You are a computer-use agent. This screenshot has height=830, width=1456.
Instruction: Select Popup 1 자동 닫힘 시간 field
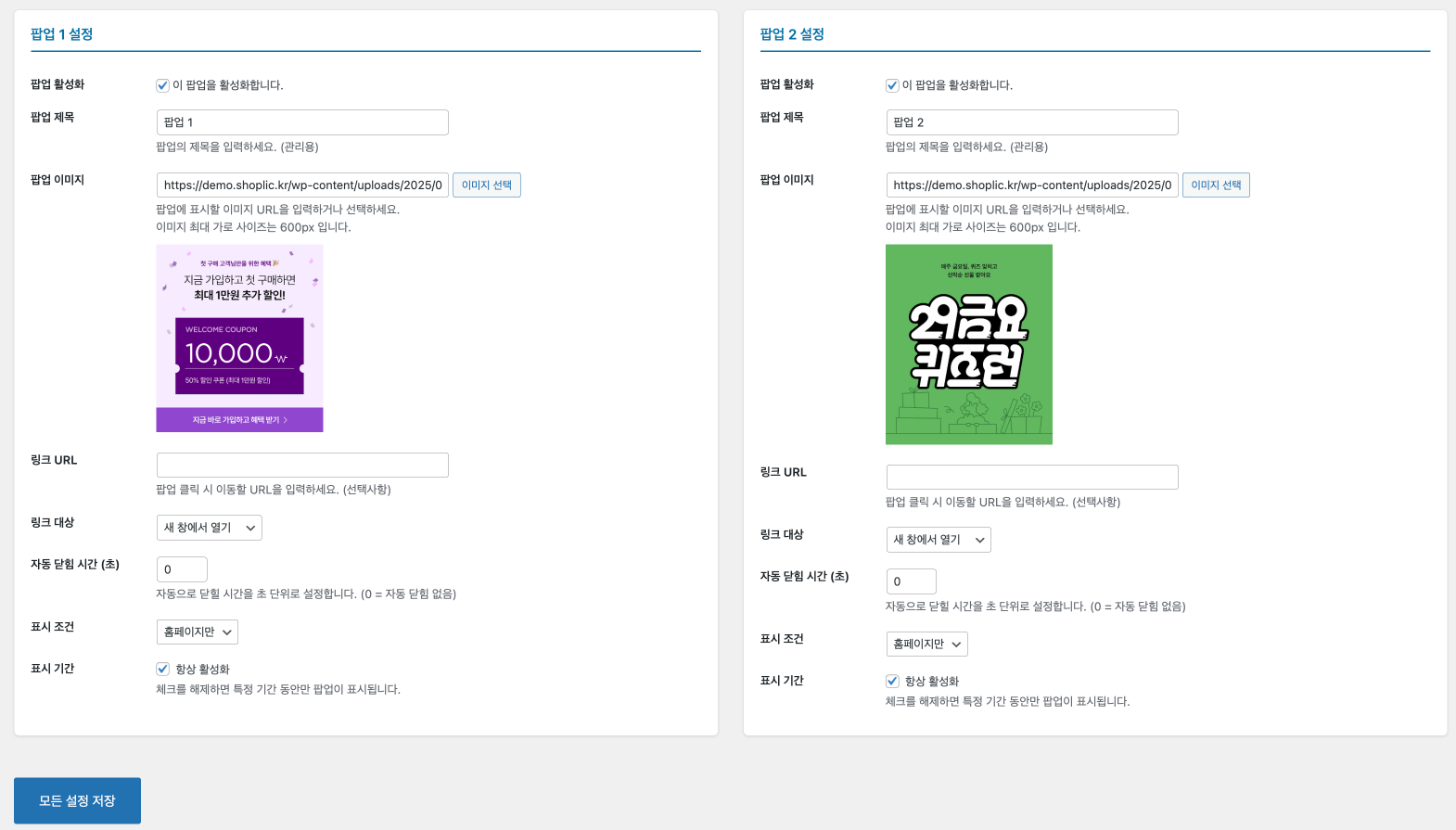182,569
